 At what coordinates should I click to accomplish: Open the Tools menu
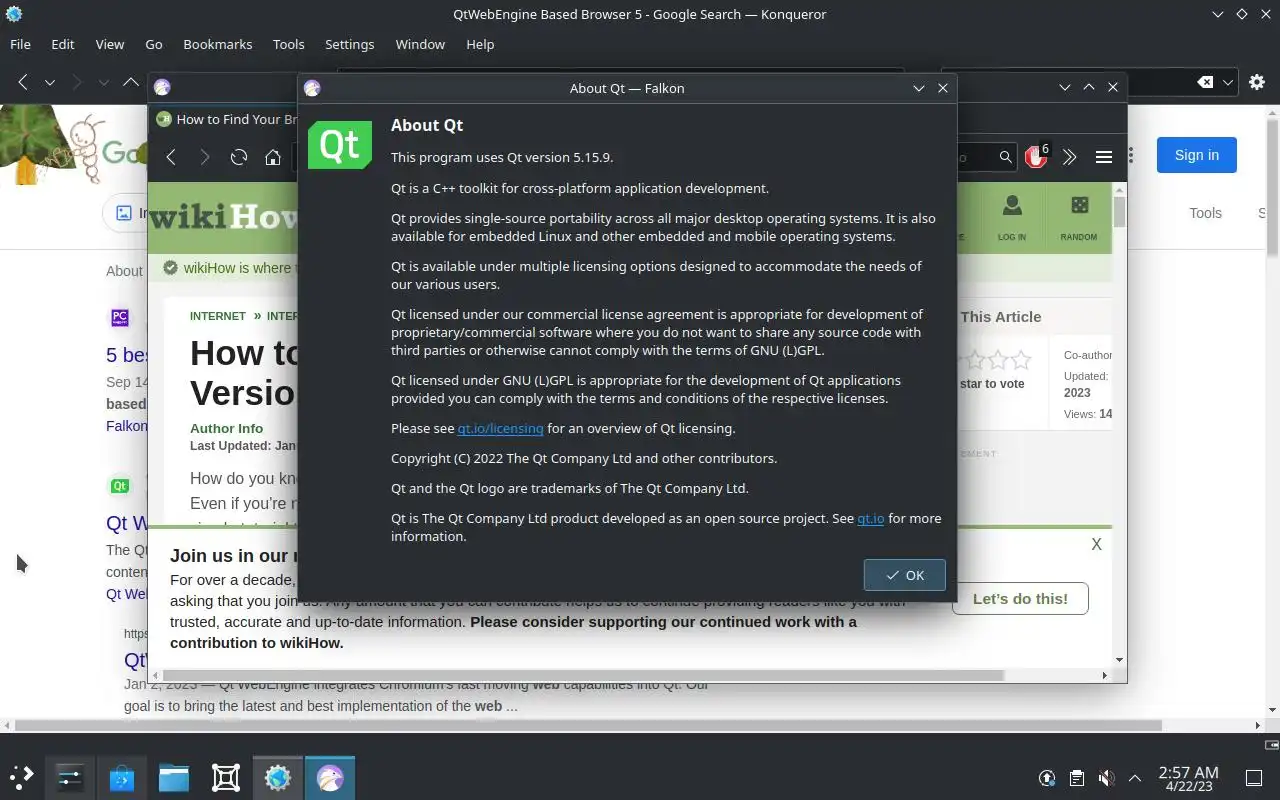(289, 44)
